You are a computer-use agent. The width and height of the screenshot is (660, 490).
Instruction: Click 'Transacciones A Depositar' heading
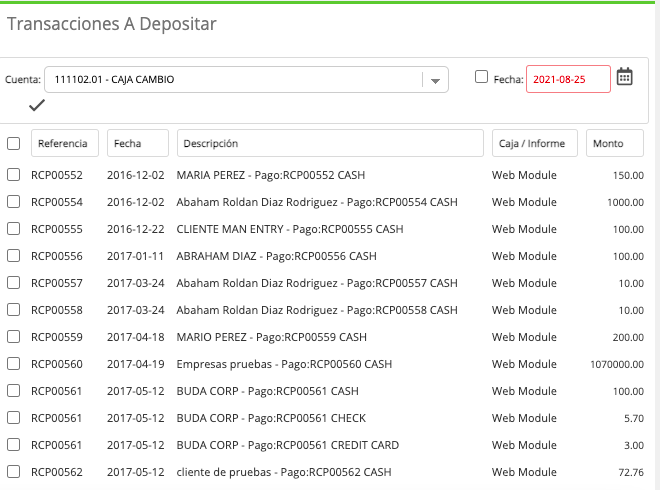click(x=112, y=24)
